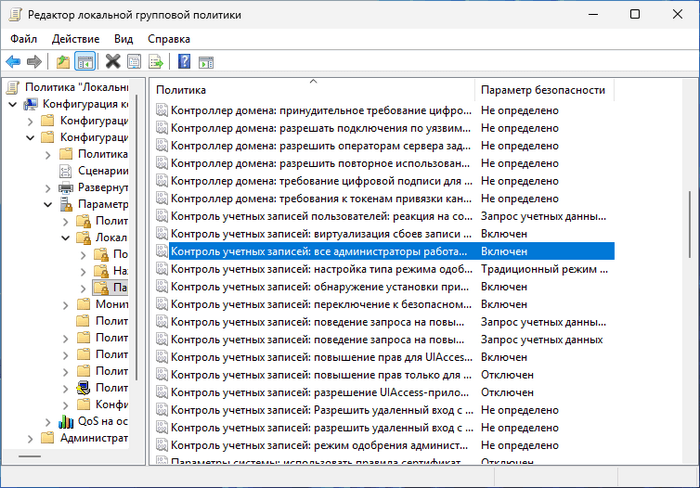Viewport: 700px width, 488px height.
Task: Select the highlighted Па folder in tree
Action: tap(110, 288)
